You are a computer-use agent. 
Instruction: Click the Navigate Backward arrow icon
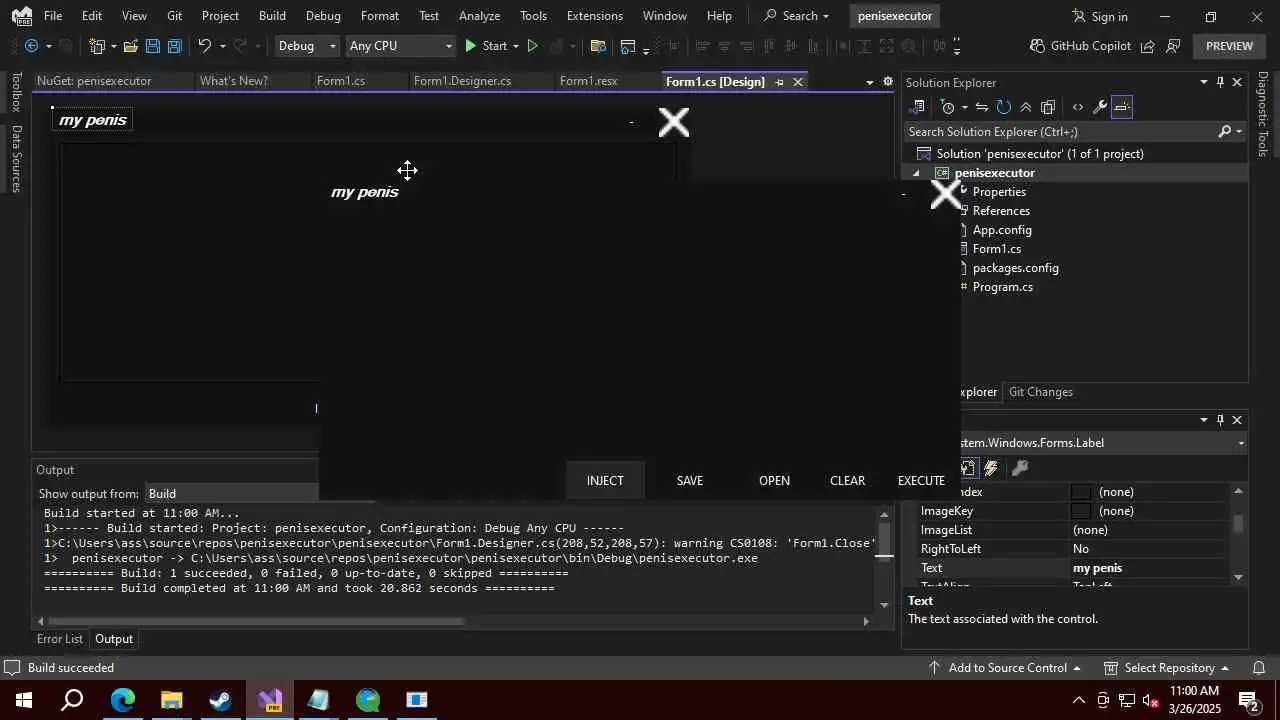coord(32,46)
